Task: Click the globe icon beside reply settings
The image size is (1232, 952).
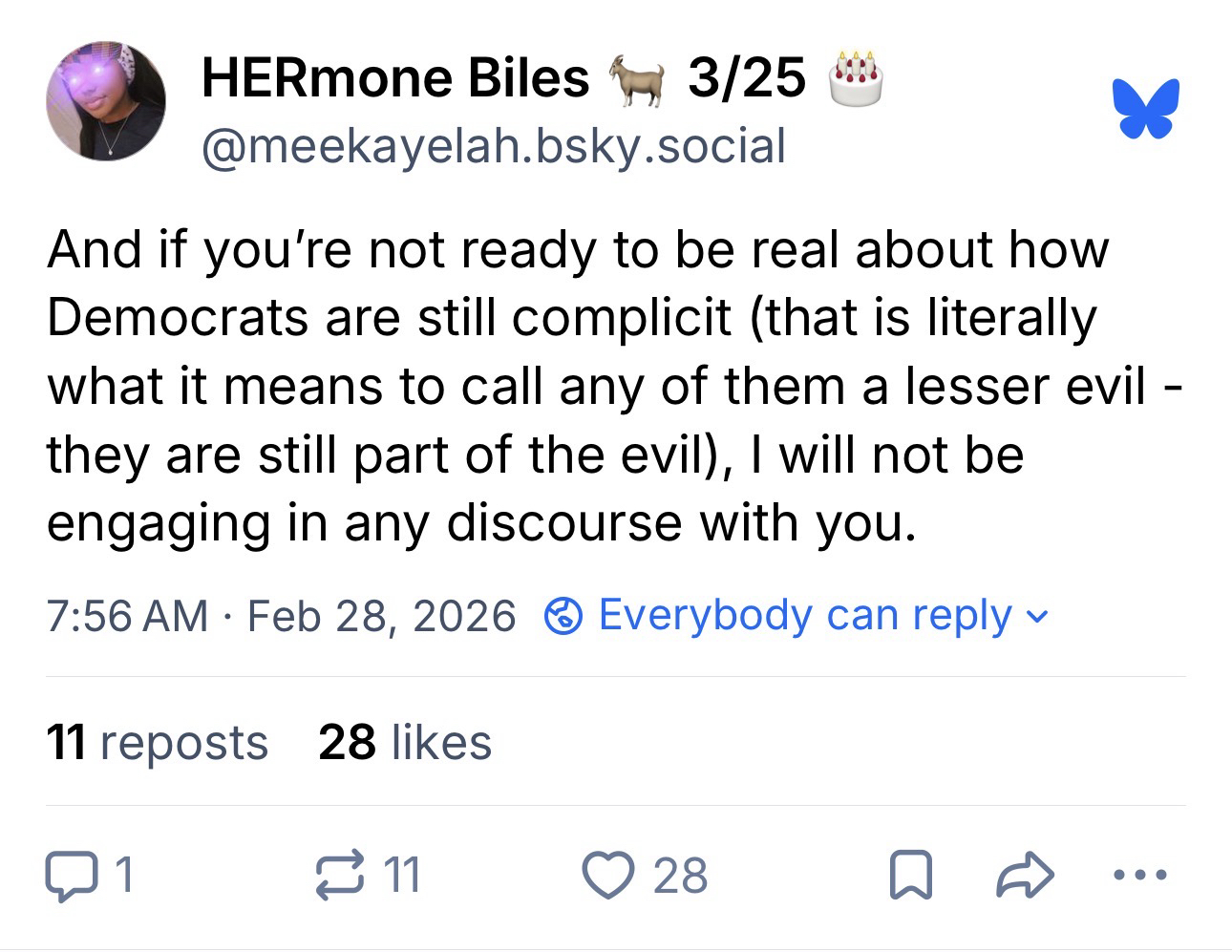Action: (x=563, y=616)
